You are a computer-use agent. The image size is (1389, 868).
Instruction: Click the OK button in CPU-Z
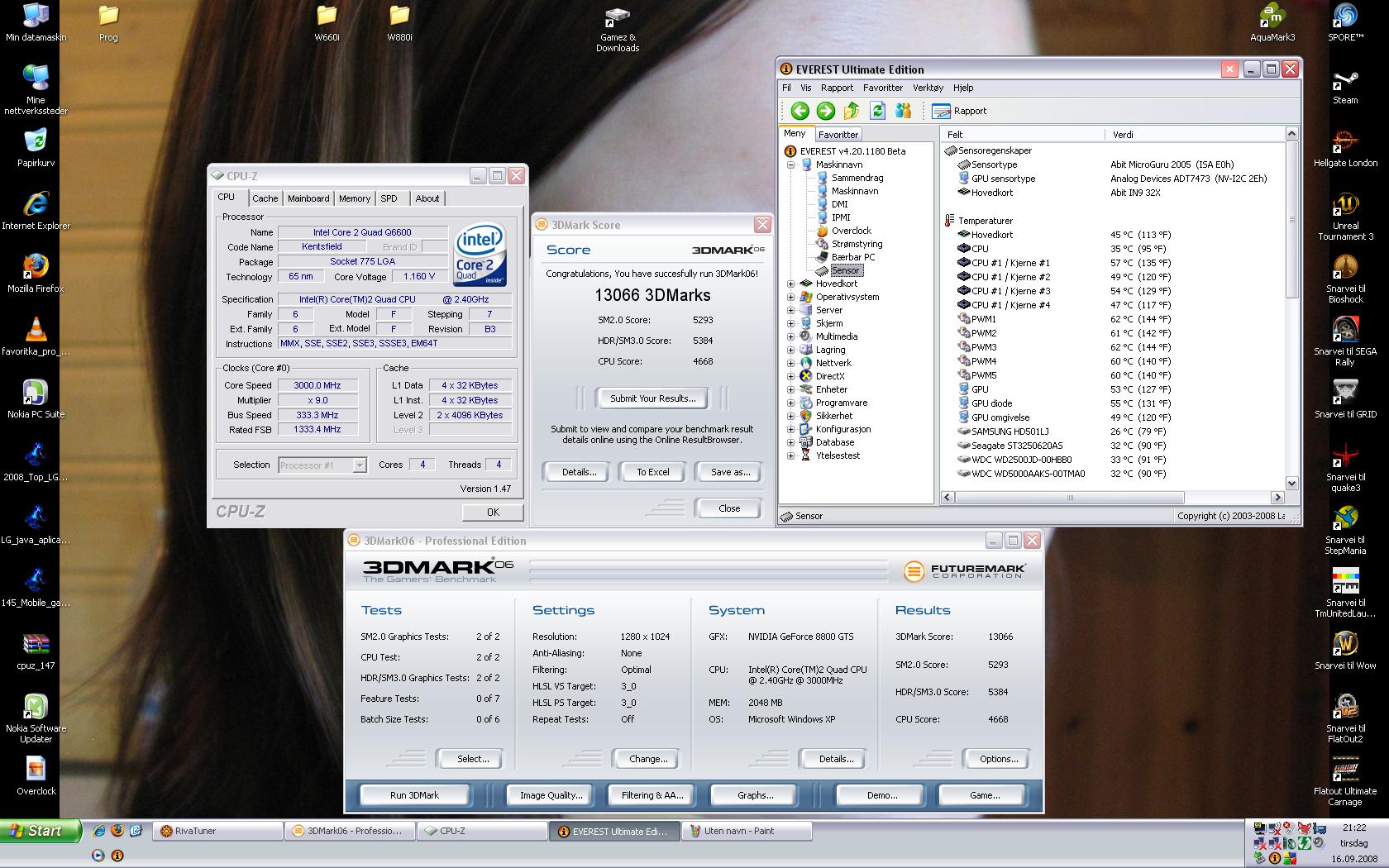[x=493, y=513]
